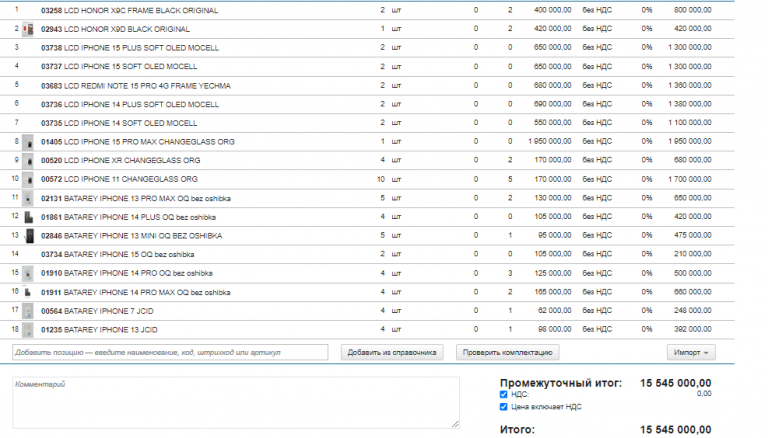The image size is (768, 438).
Task: Click price 125 000,00 of IPHONE 14 PRO OQ
Action: pyautogui.click(x=552, y=273)
